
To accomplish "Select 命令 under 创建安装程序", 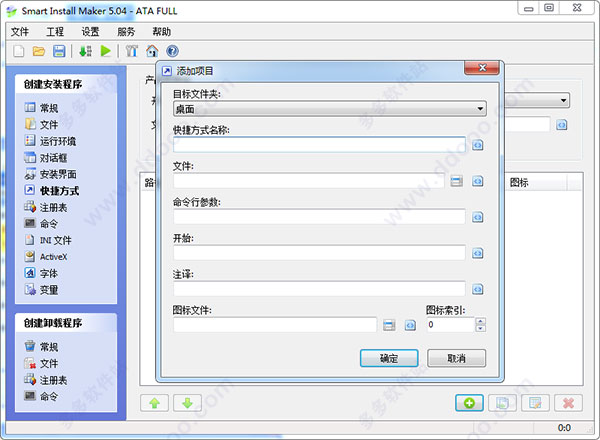I will click(41, 223).
